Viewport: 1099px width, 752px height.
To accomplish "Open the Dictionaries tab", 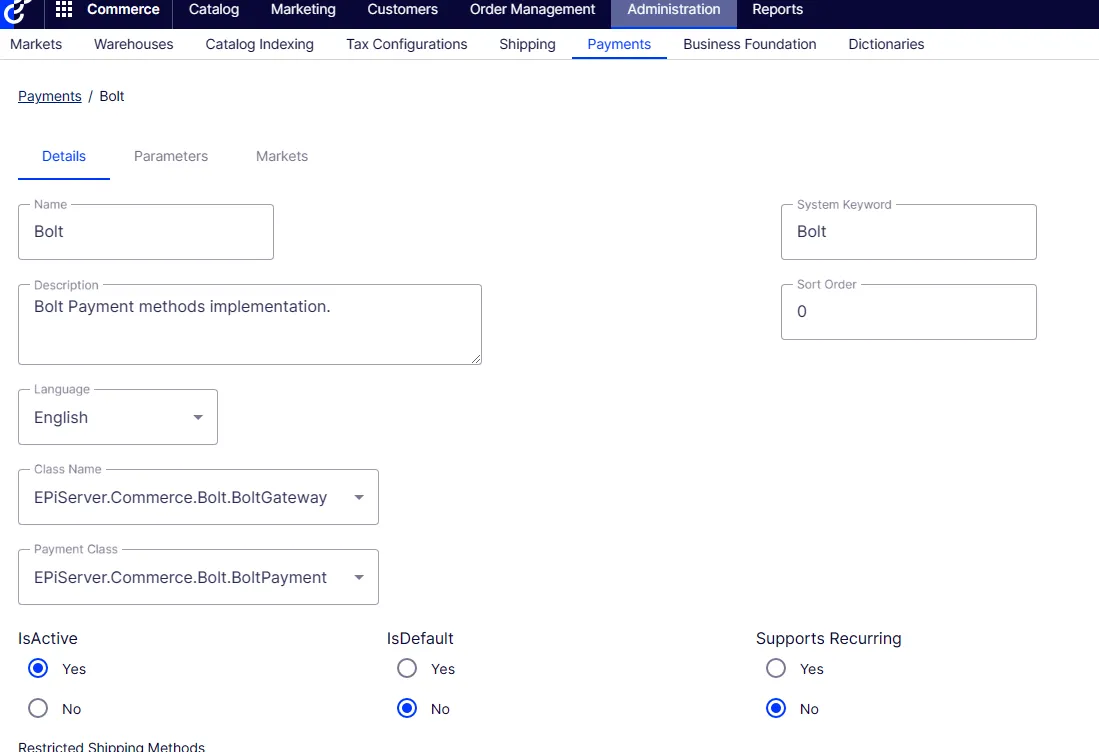I will tap(886, 44).
